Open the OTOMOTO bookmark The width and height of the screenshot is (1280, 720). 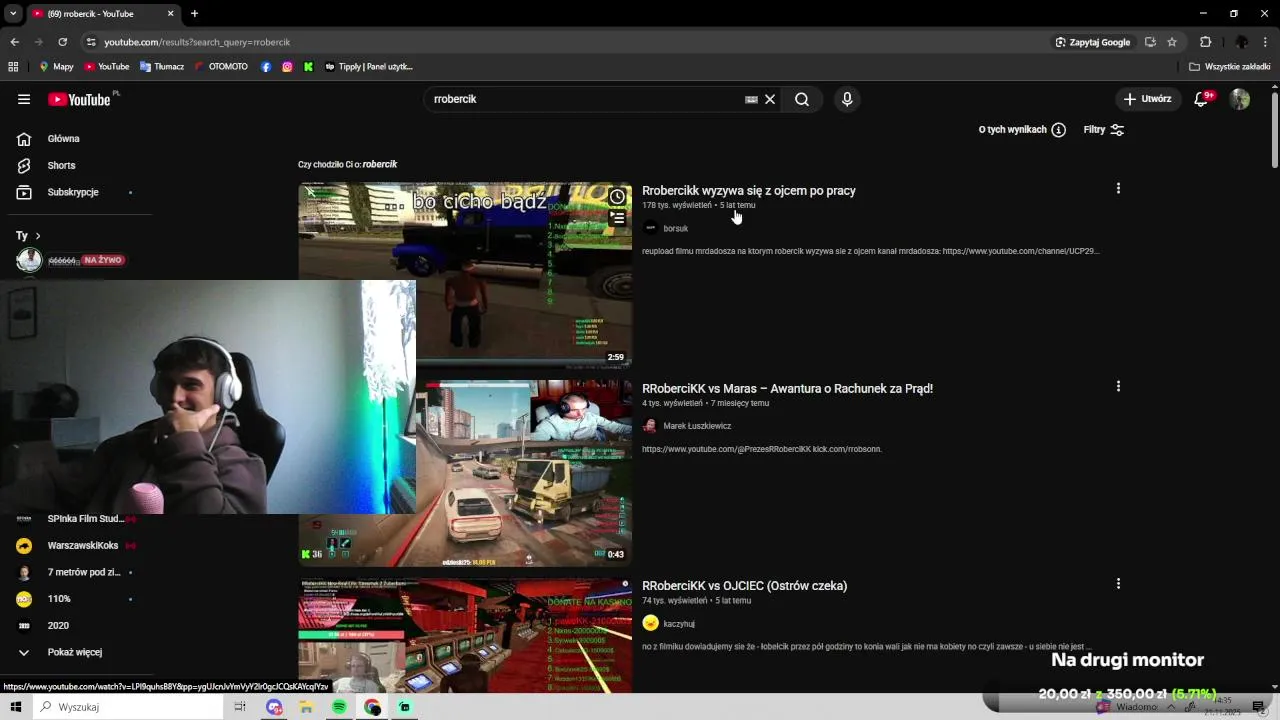click(x=221, y=67)
